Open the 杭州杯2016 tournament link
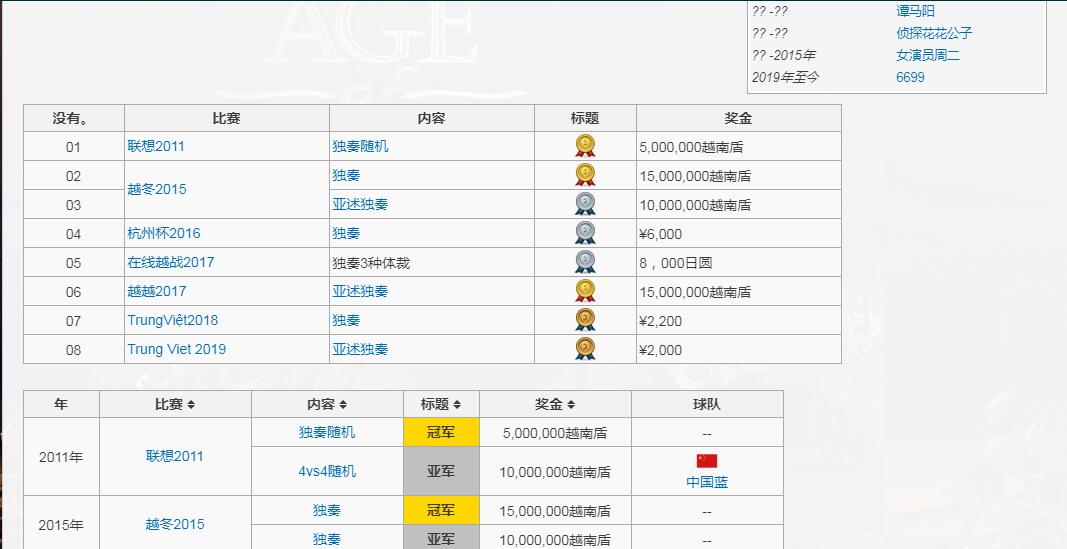1067x549 pixels. click(x=163, y=233)
